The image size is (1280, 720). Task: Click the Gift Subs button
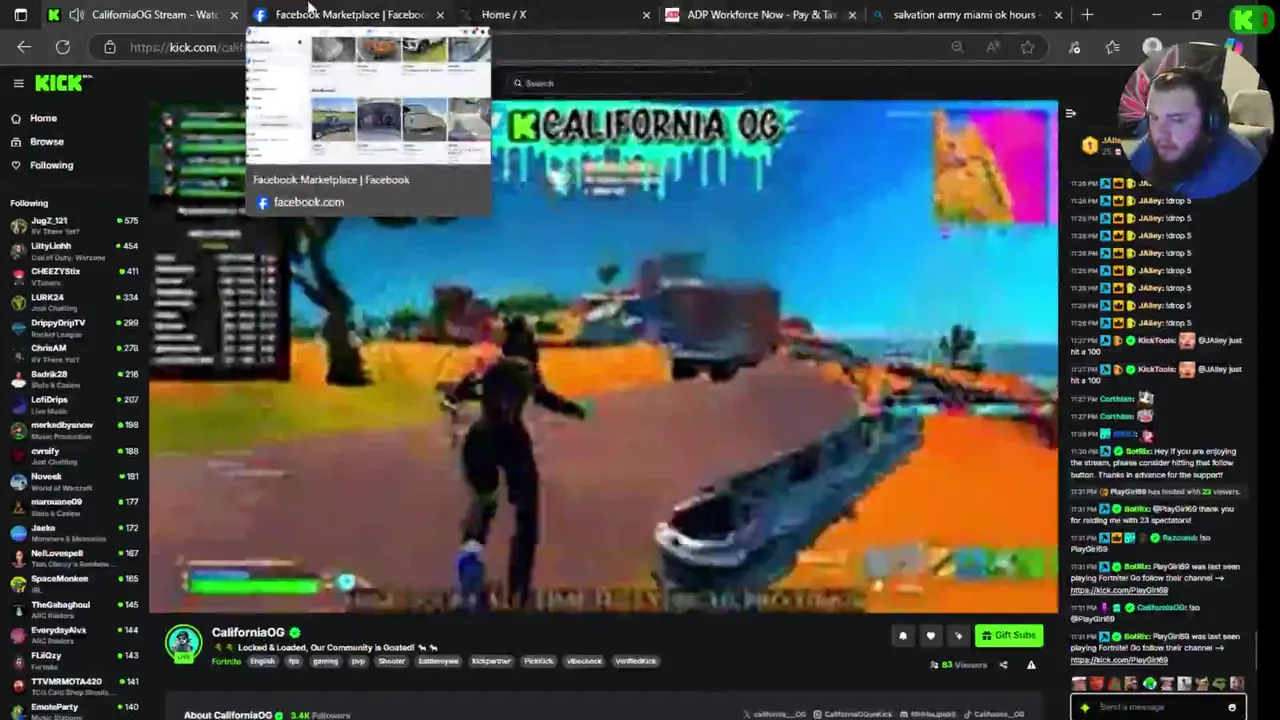1009,636
